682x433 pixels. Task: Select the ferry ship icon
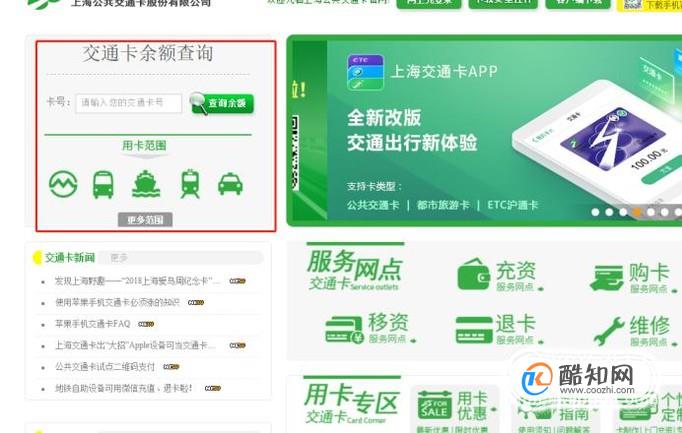(x=146, y=184)
